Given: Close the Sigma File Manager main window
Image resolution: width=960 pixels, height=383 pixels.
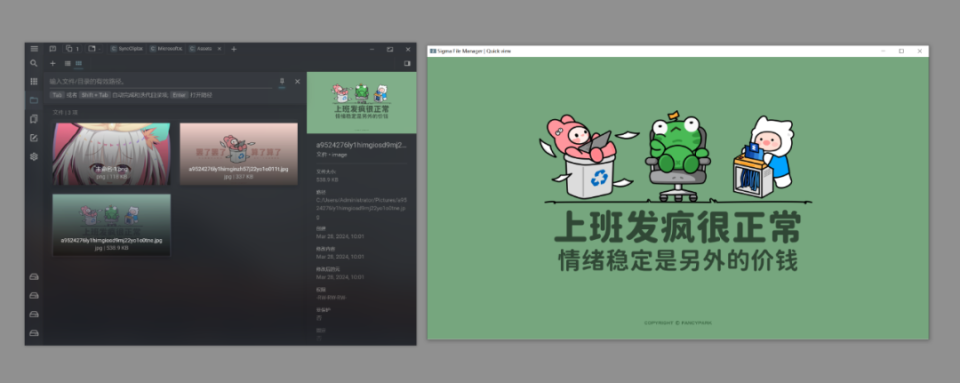Looking at the screenshot, I should click(408, 49).
